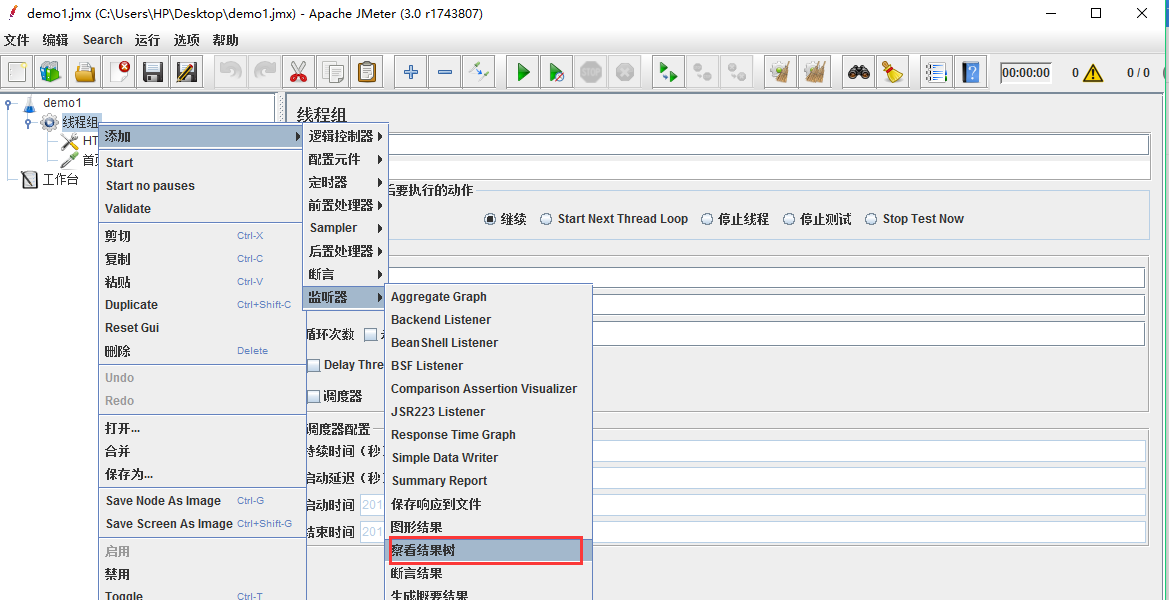This screenshot has width=1169, height=600.
Task: Choose Summary Report listener
Action: [x=488, y=481]
